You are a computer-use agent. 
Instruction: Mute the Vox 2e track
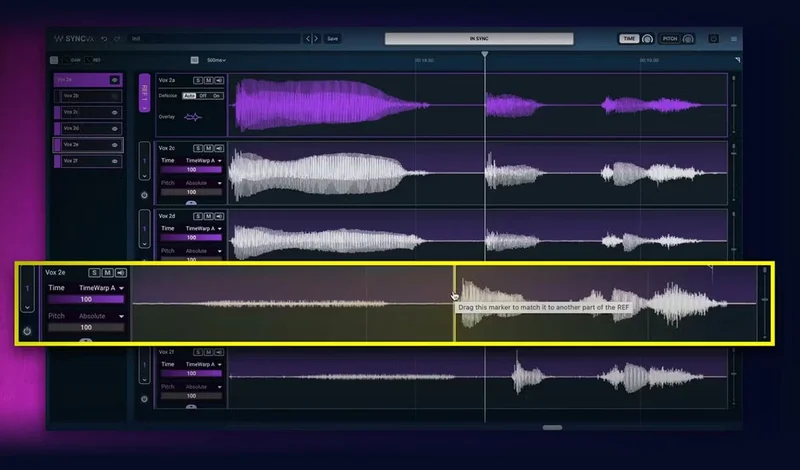pyautogui.click(x=107, y=273)
